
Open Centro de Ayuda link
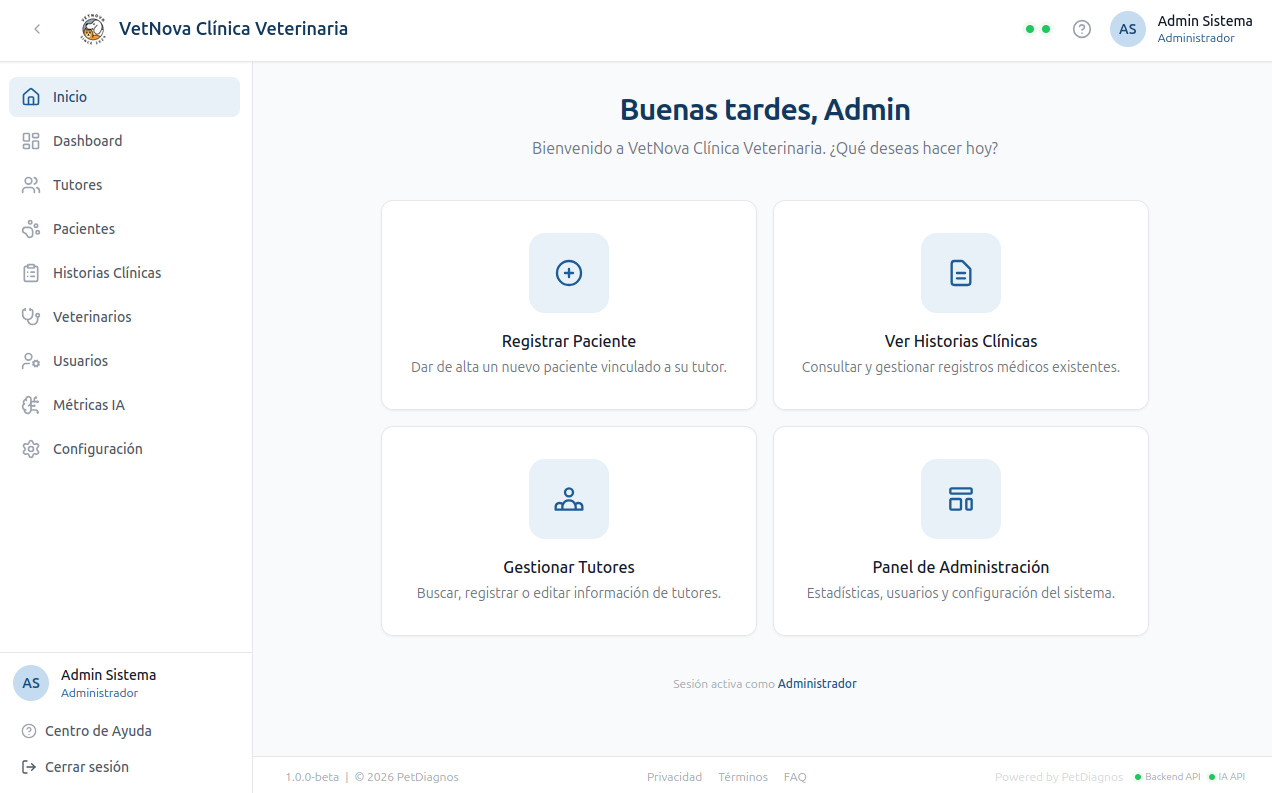tap(98, 731)
